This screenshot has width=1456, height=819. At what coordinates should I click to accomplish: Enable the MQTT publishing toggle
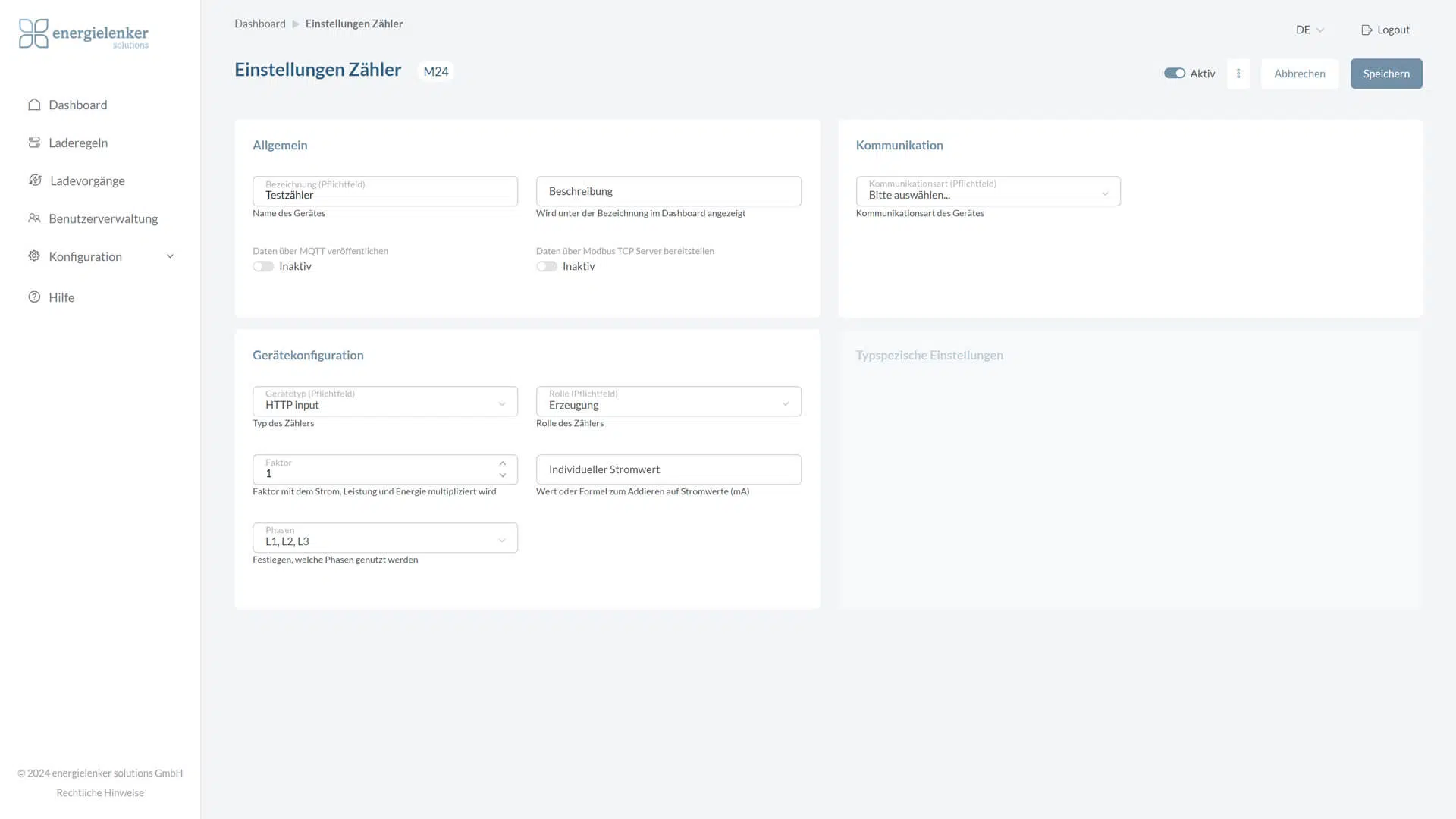(263, 267)
